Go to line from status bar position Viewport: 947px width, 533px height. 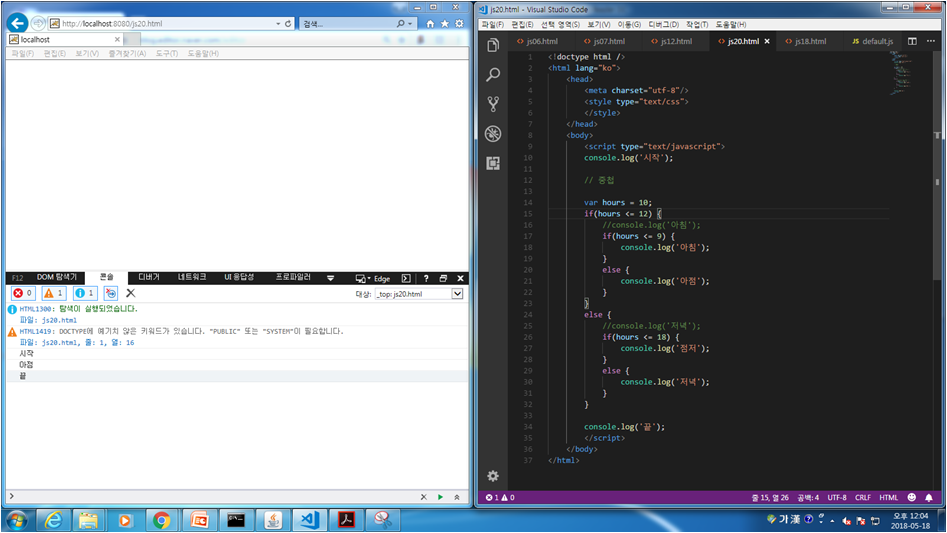coord(769,497)
